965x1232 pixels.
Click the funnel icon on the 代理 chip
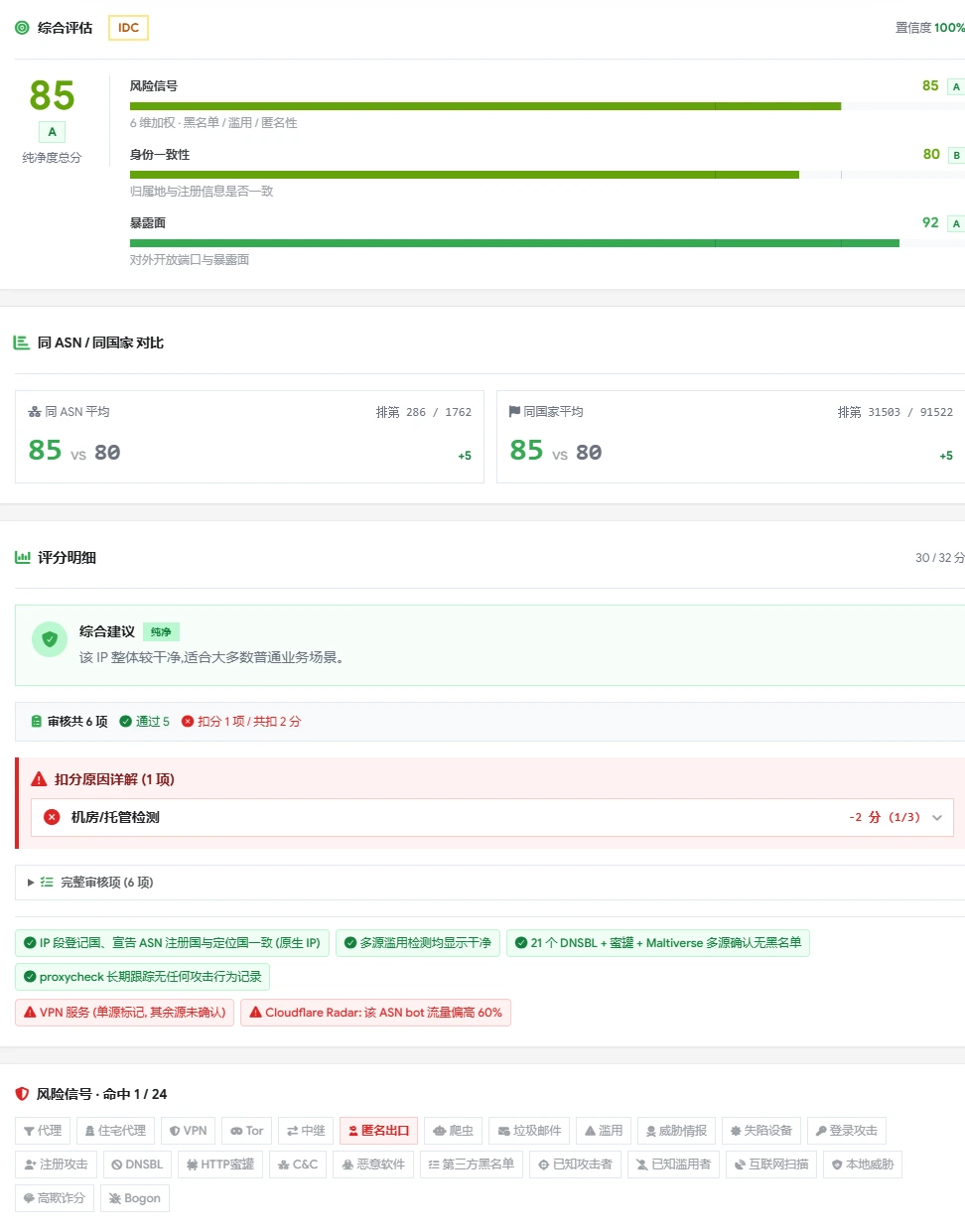tap(29, 1131)
